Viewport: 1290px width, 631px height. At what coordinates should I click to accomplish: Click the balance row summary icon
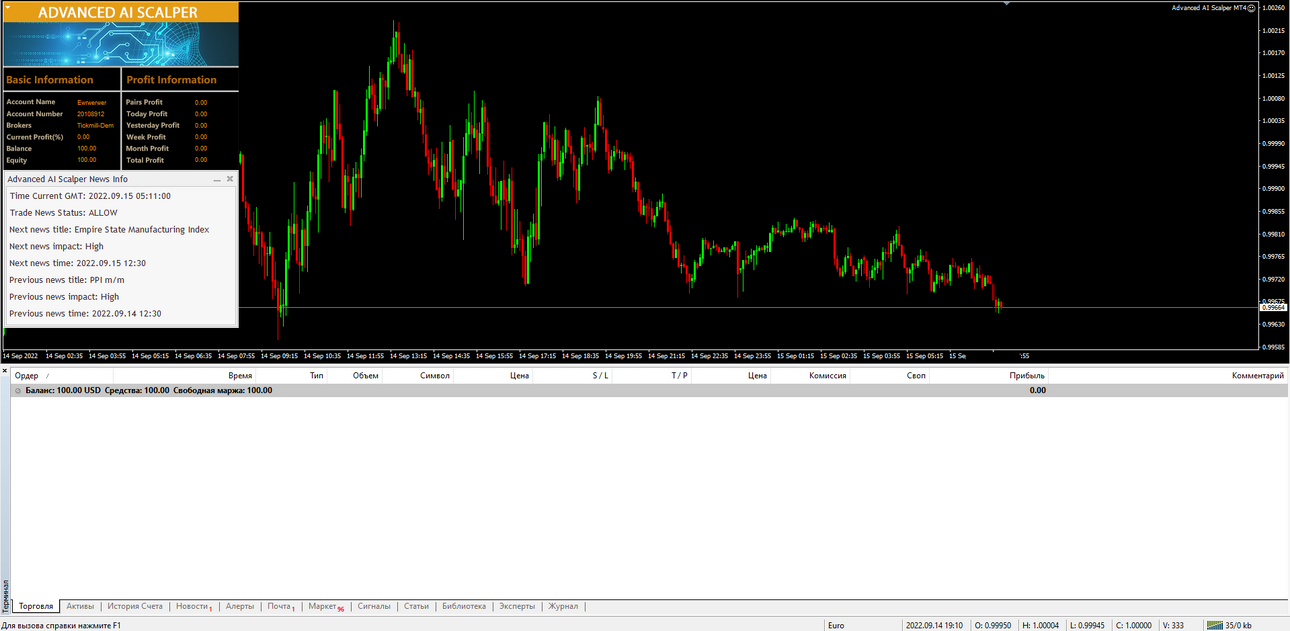(18, 390)
